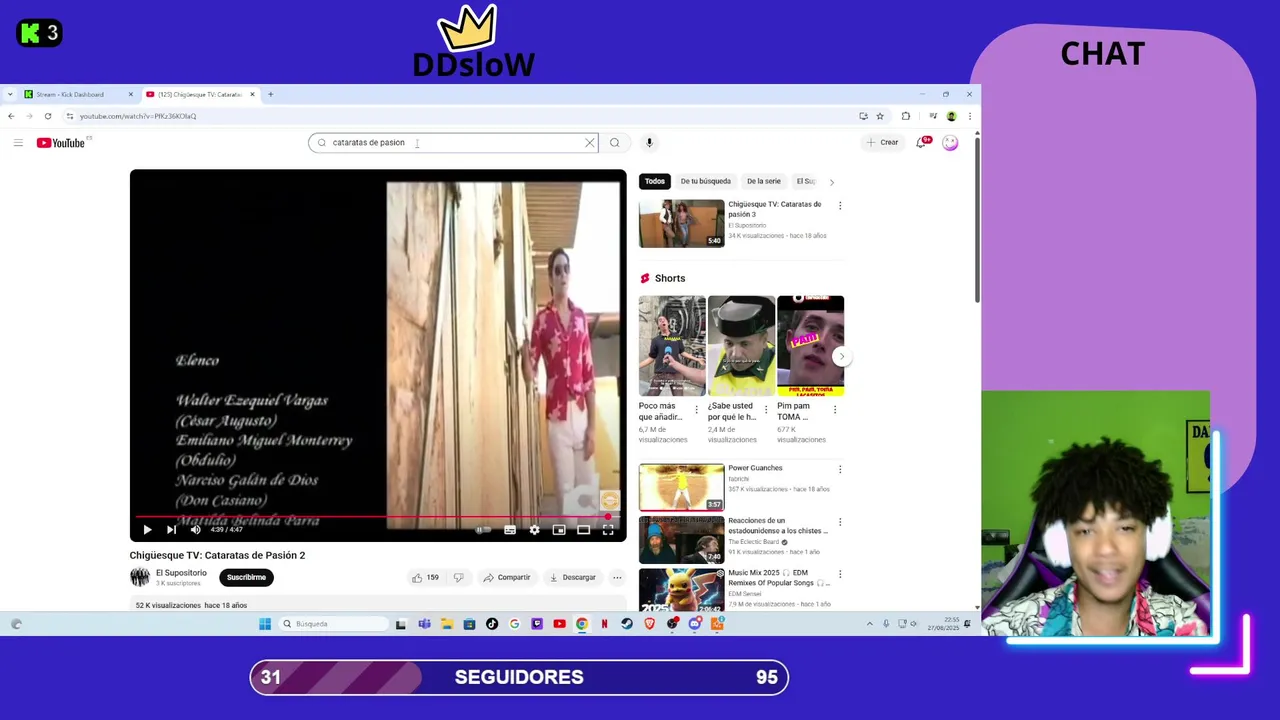The width and height of the screenshot is (1280, 720).
Task: Start voice search with the microphone
Action: point(649,143)
